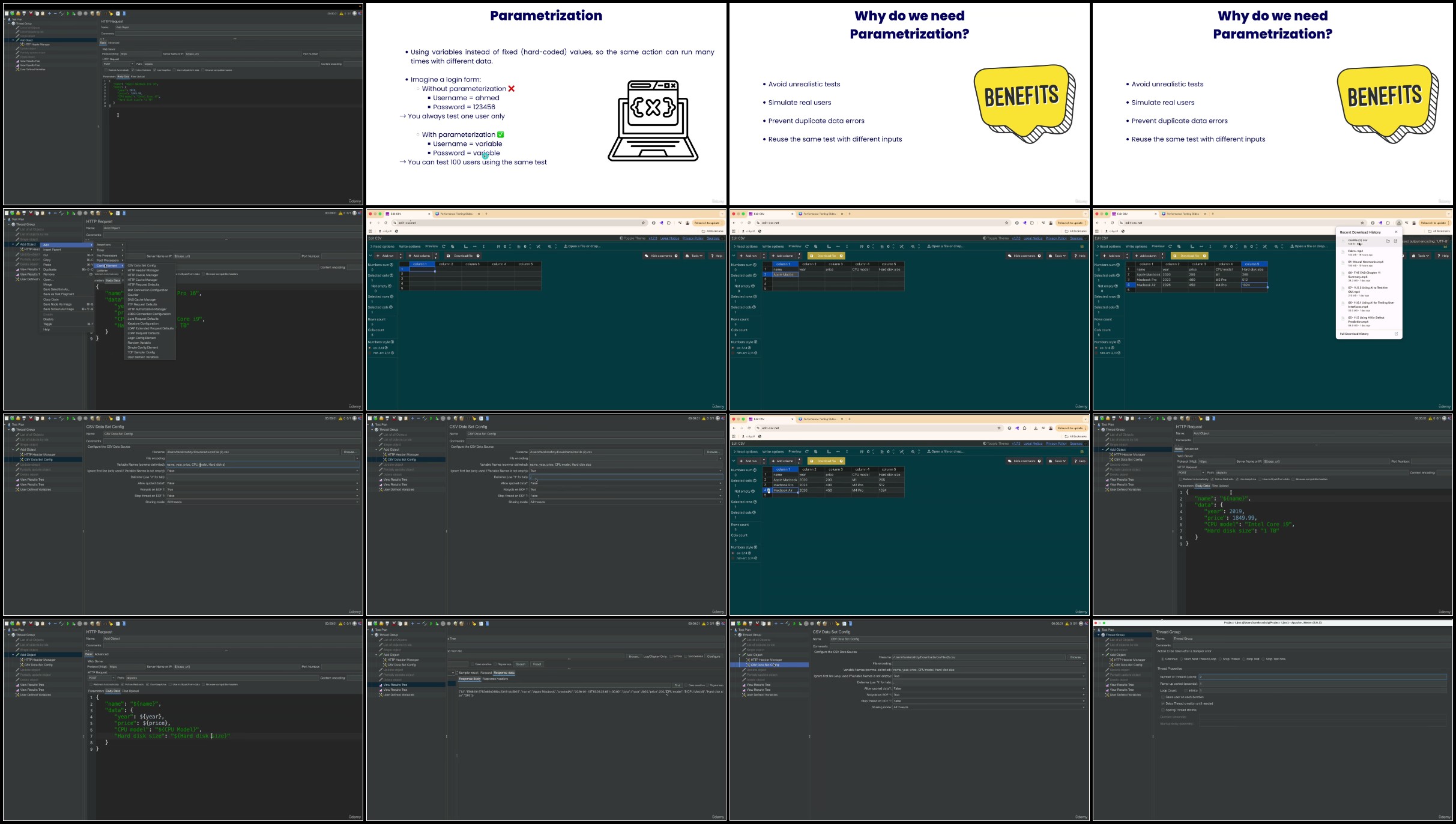The height and width of the screenshot is (824, 1456).
Task: Click Add column button in Download History frame
Action: 1146,256
